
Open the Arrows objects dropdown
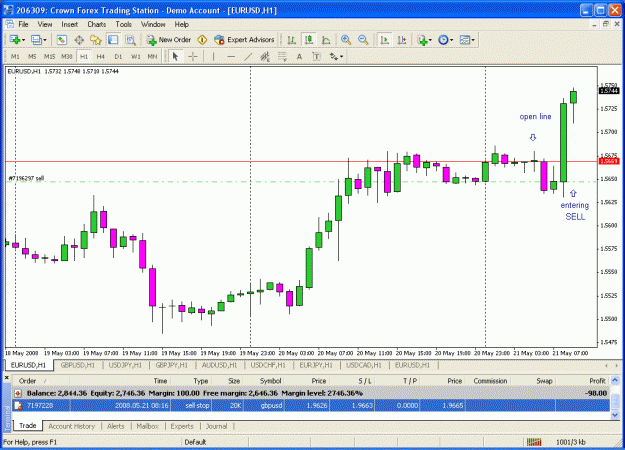tap(336, 57)
